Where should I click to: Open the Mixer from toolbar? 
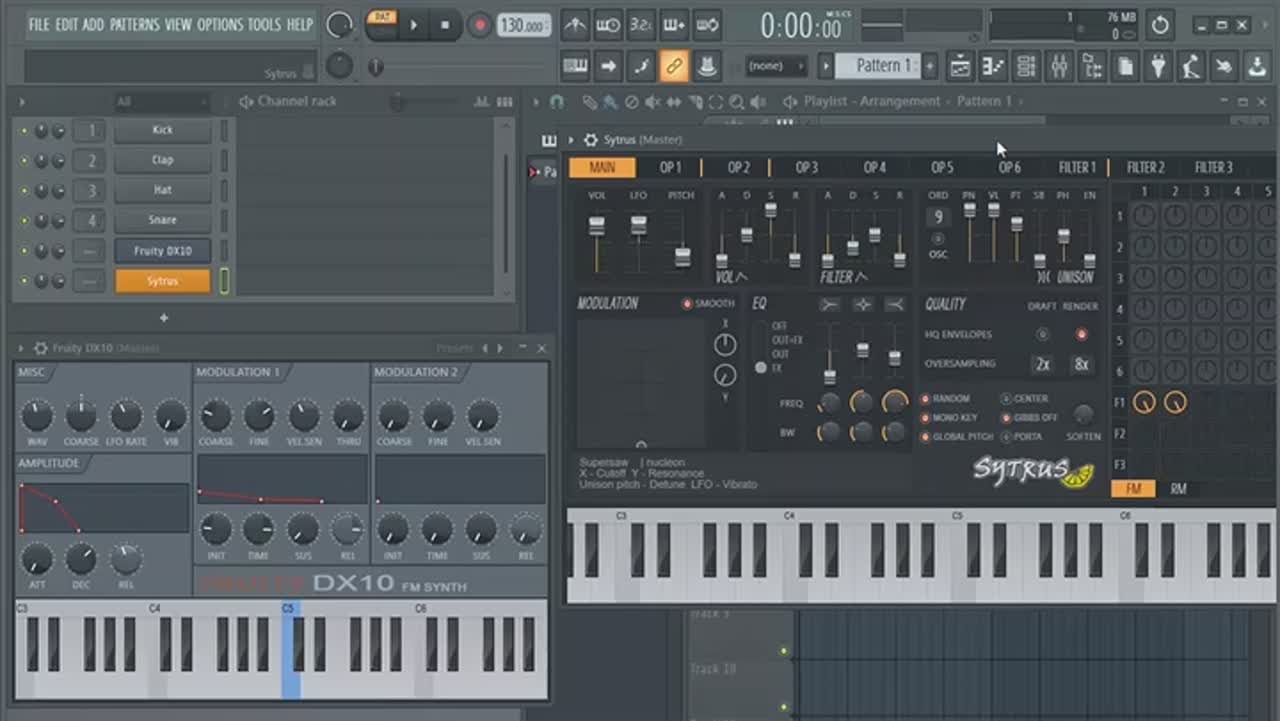(x=1059, y=67)
